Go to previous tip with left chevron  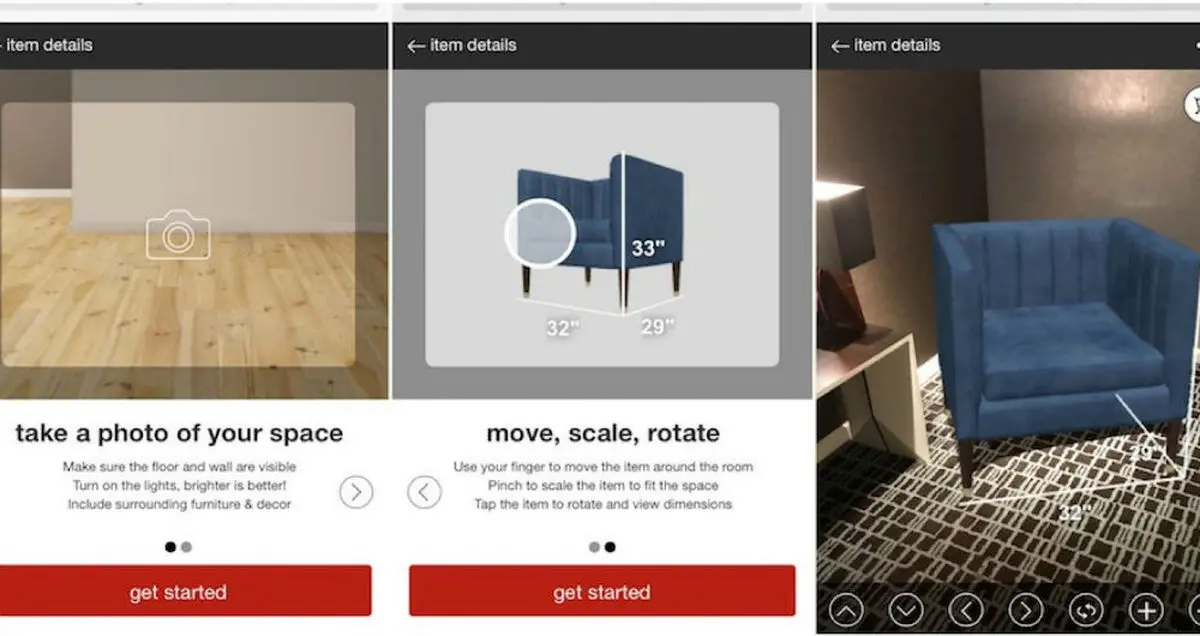[x=424, y=492]
